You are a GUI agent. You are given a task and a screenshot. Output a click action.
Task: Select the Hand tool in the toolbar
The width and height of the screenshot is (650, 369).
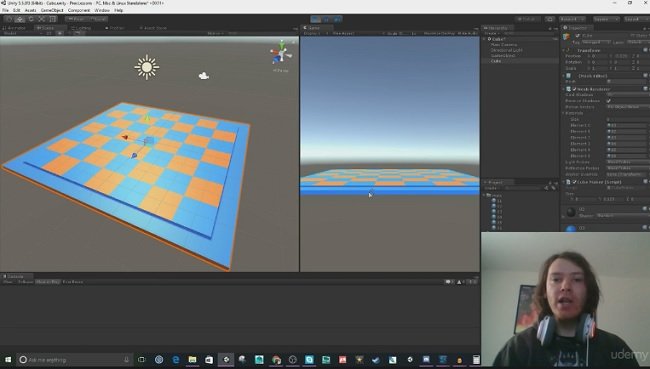9,19
